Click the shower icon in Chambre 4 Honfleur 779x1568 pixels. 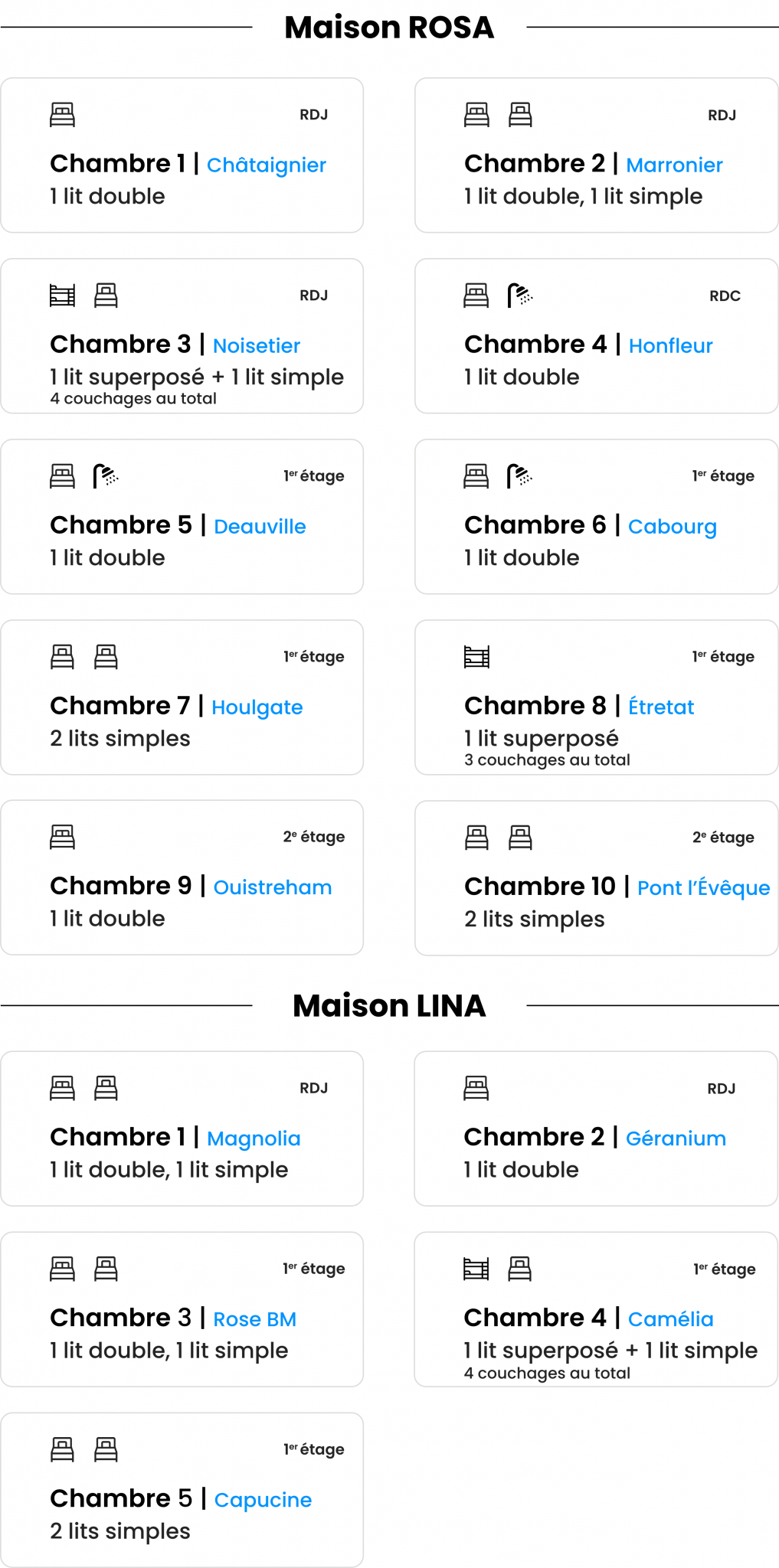click(520, 296)
